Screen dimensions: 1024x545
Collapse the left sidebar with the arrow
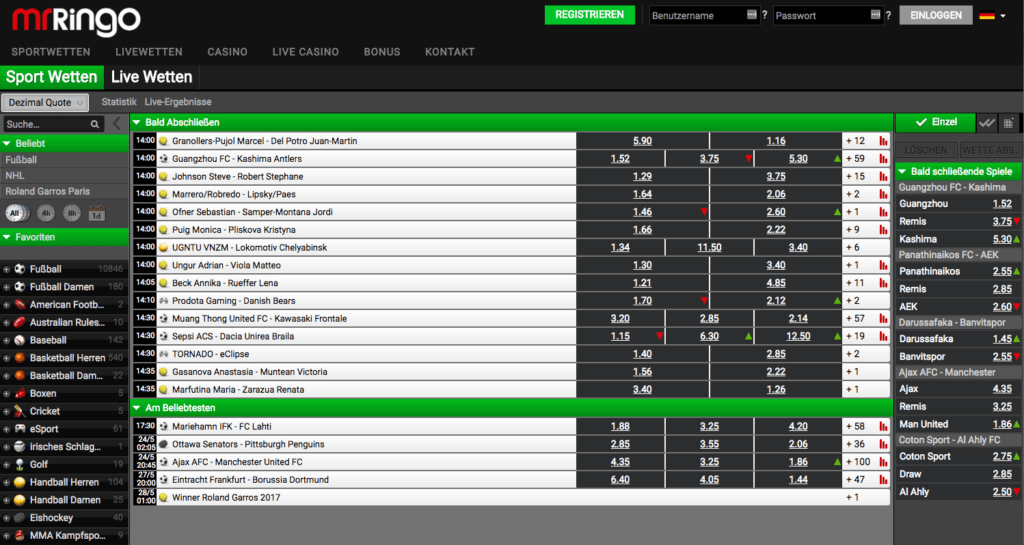coord(117,124)
